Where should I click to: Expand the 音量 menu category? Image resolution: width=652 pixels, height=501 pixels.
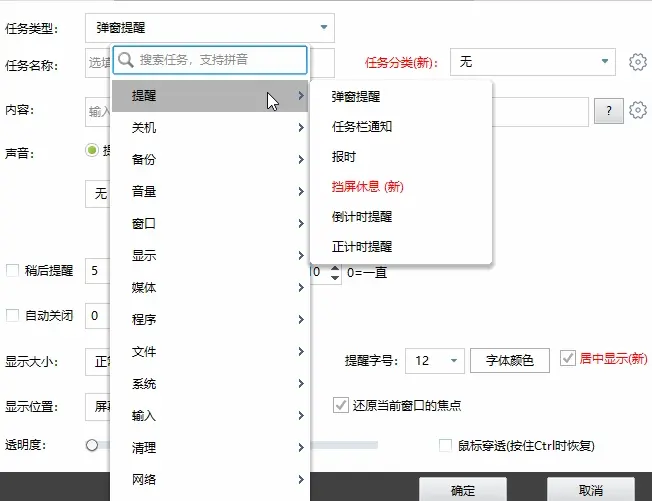[x=210, y=192]
